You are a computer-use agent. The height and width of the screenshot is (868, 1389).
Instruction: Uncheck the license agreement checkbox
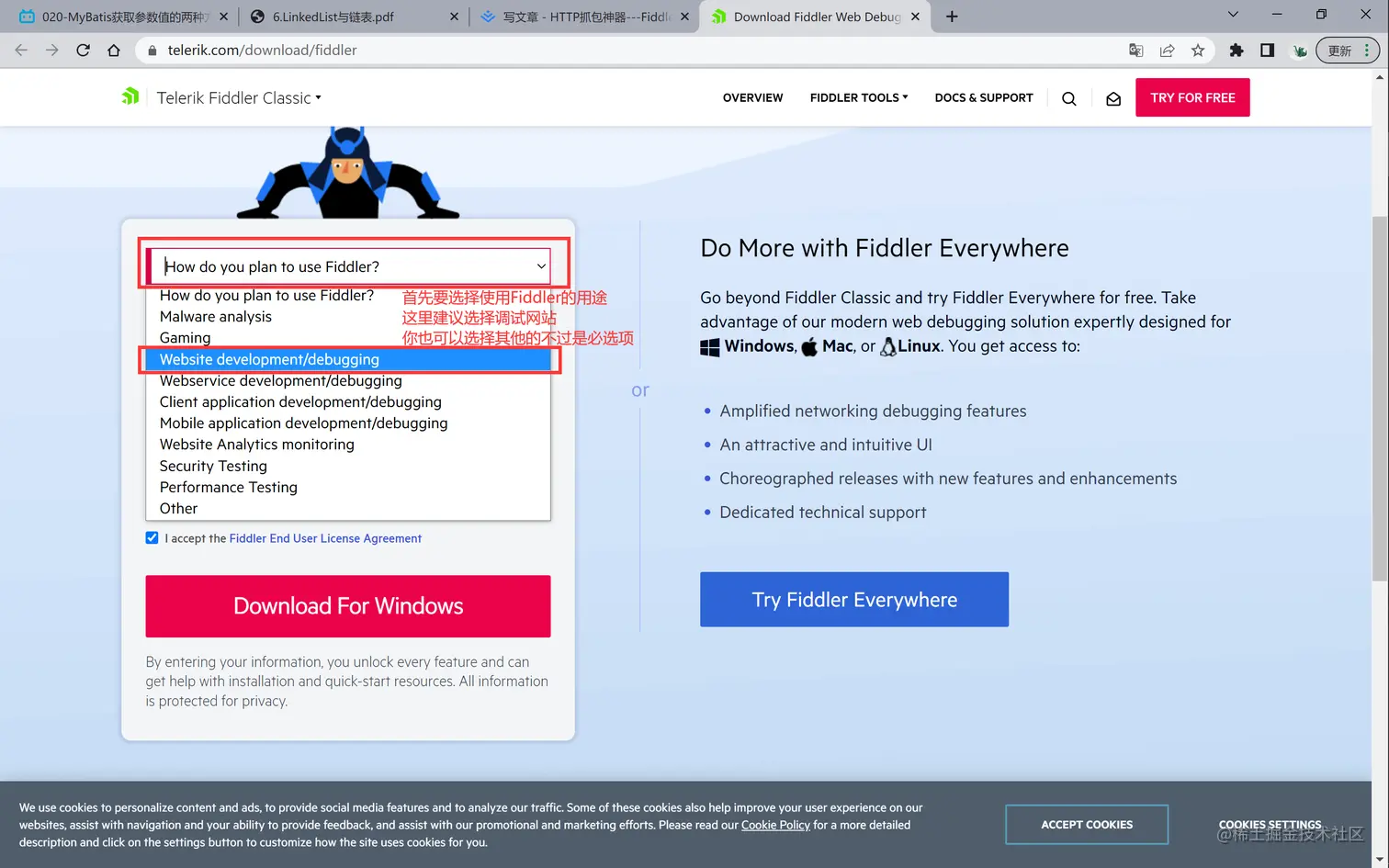[152, 538]
